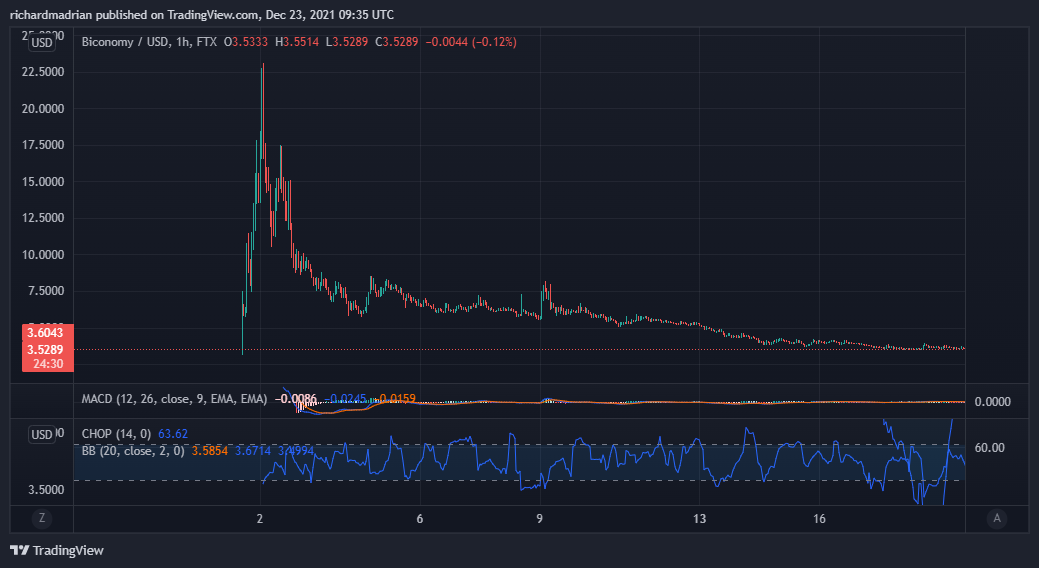Click the MACD 0.0000 axis value
This screenshot has height=568, width=1039.
(x=993, y=402)
